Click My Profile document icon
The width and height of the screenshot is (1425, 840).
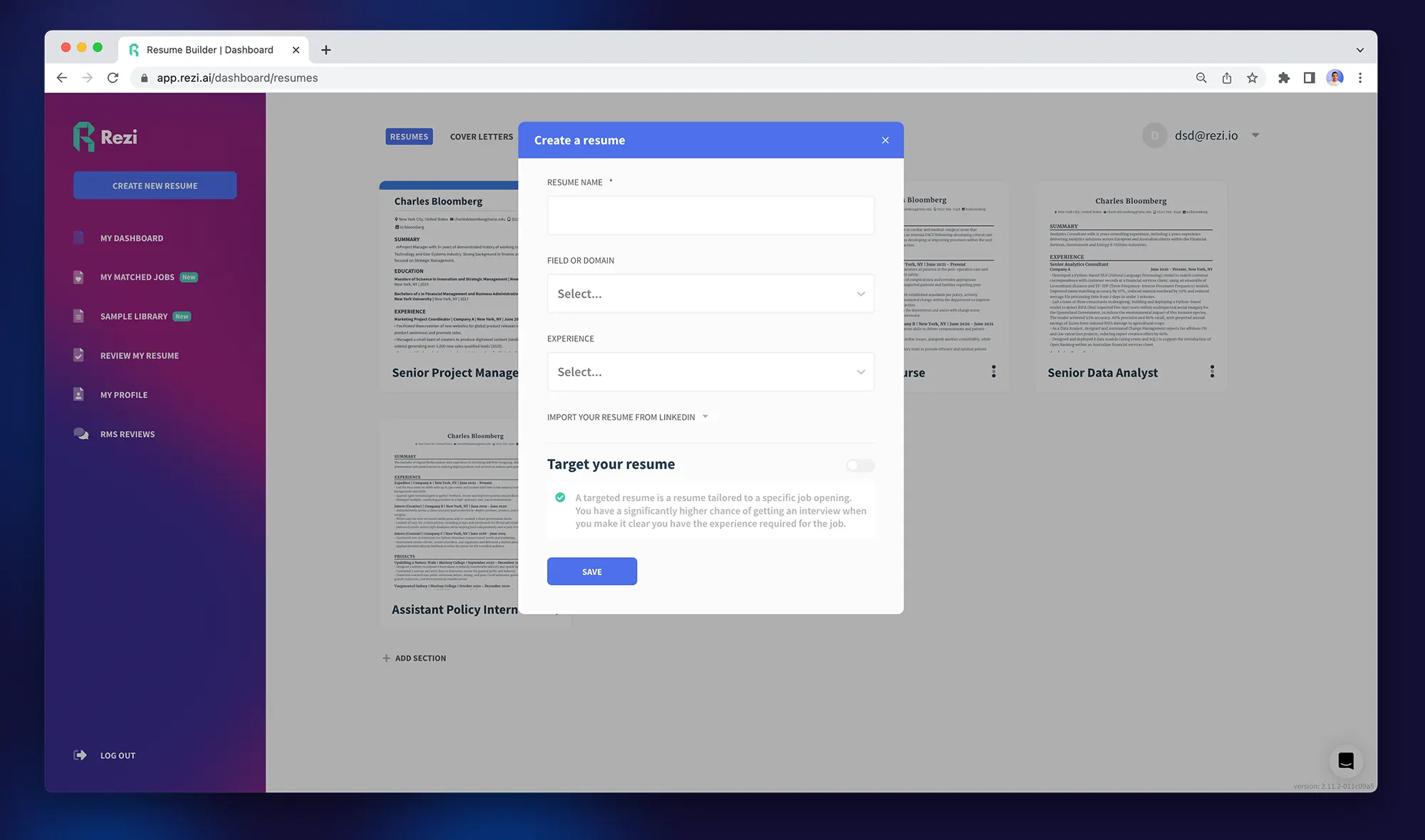[78, 394]
